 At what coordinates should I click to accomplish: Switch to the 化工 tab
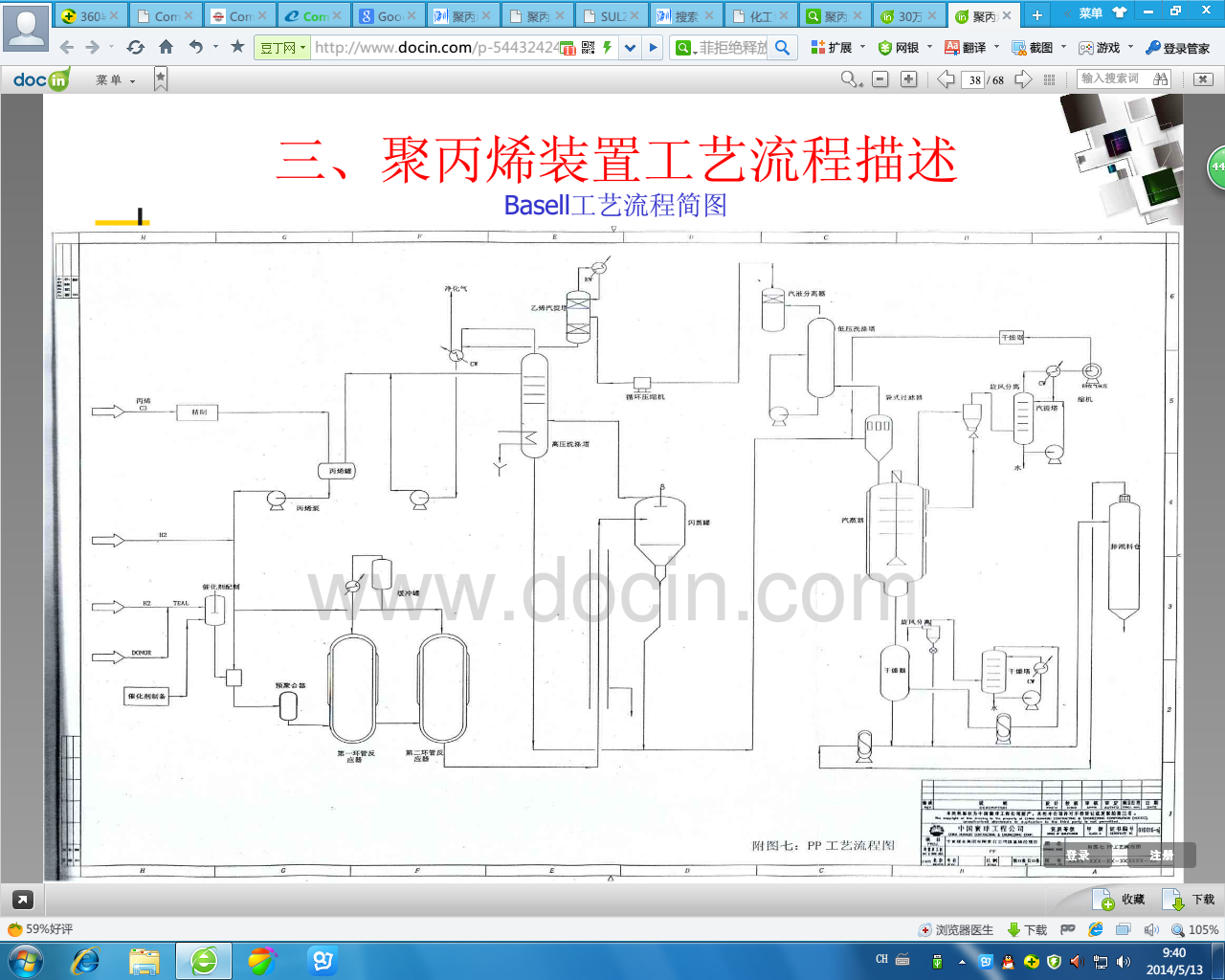click(761, 15)
